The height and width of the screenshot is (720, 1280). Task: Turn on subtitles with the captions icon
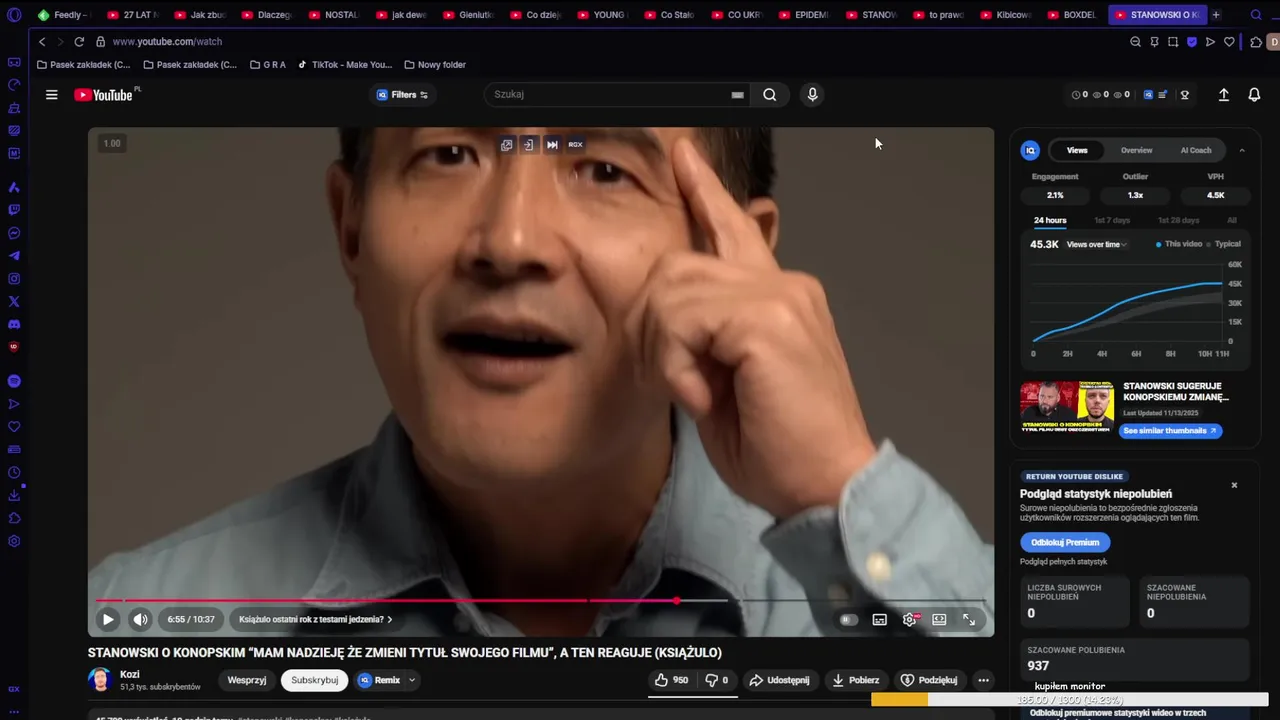880,620
